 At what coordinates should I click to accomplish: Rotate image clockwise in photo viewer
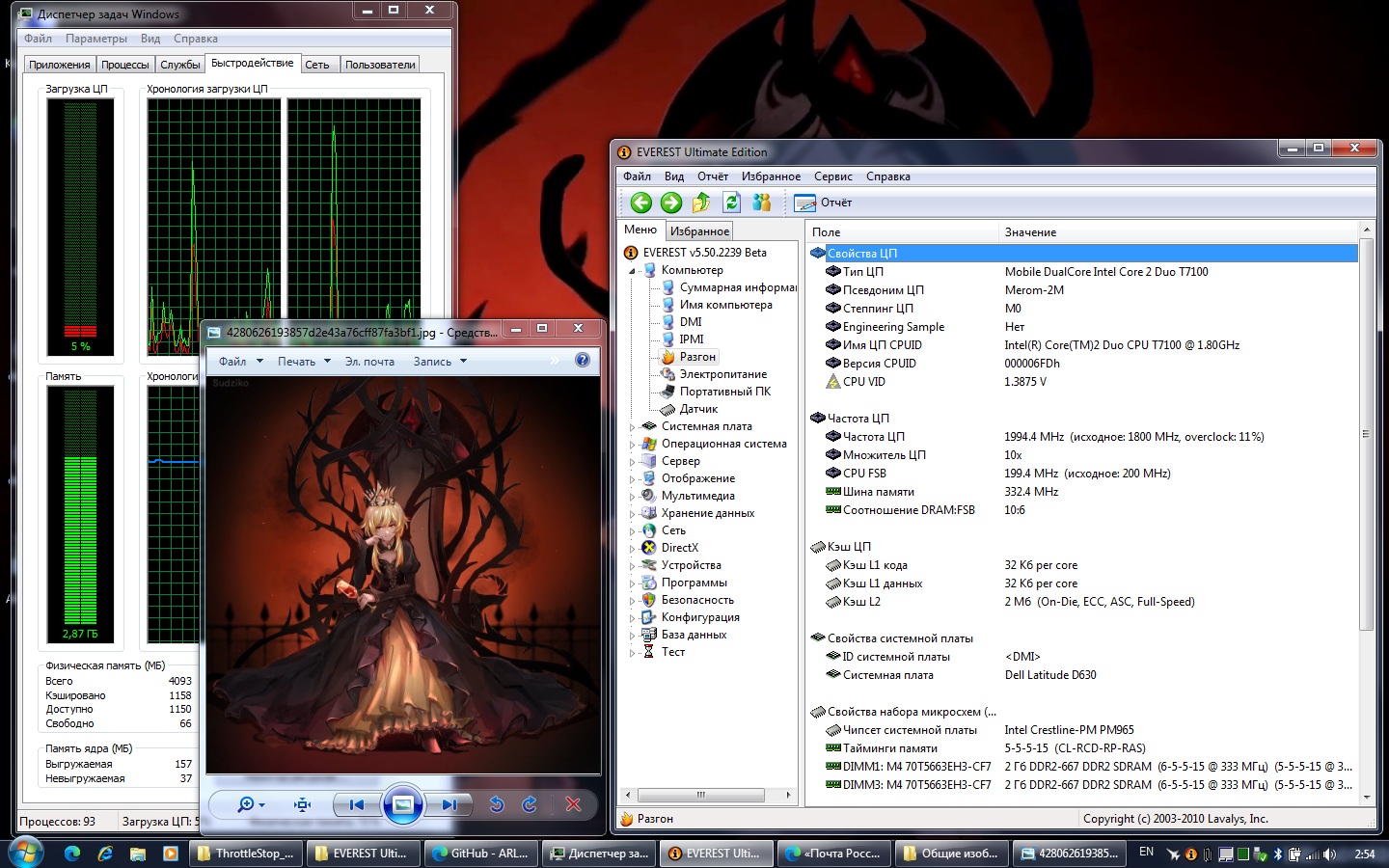tap(530, 804)
